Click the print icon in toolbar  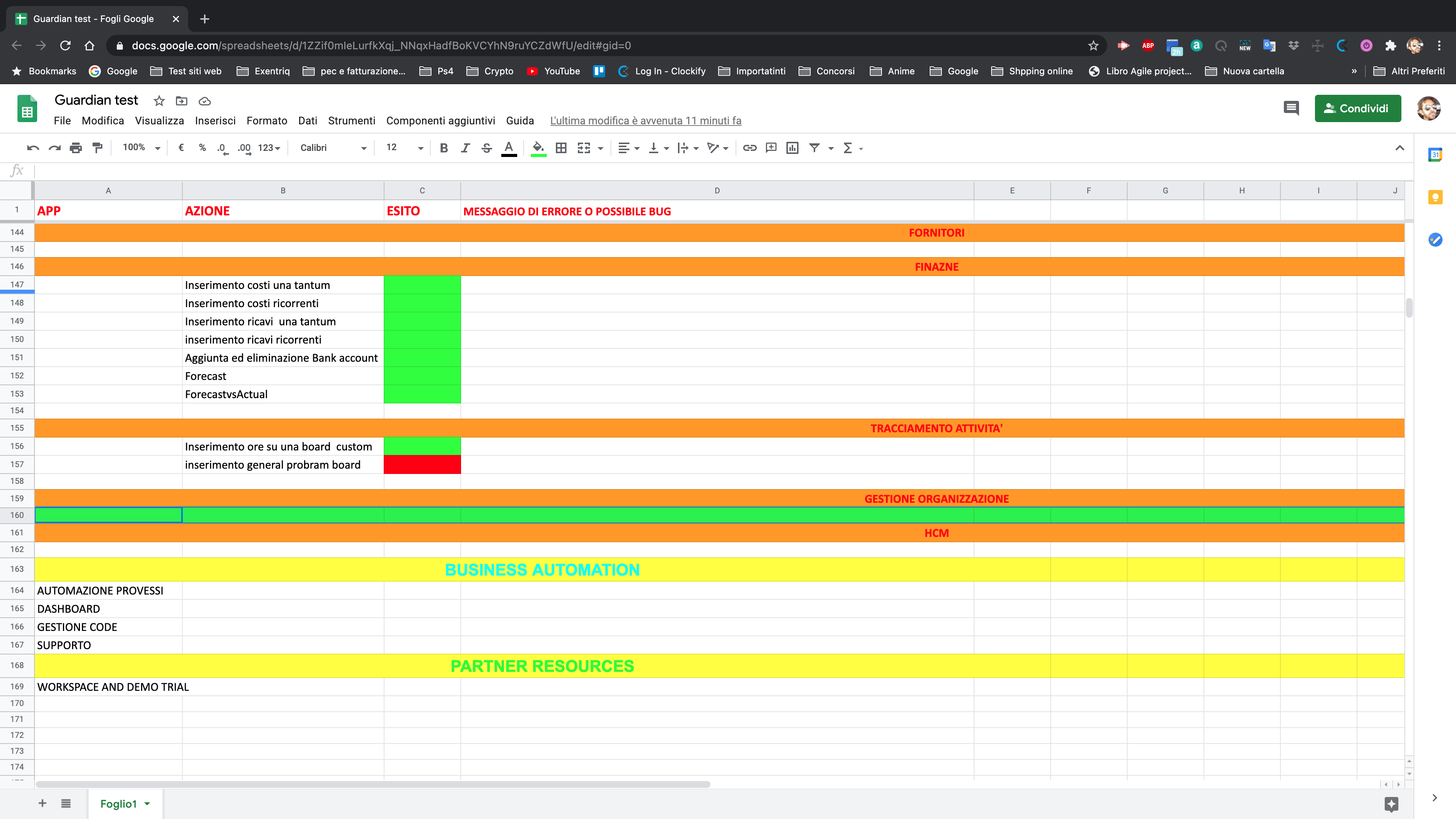(76, 148)
